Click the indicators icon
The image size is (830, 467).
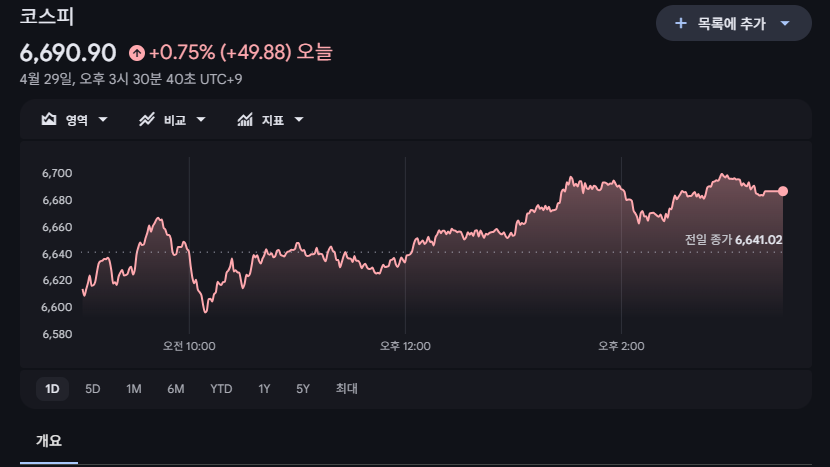[x=245, y=120]
